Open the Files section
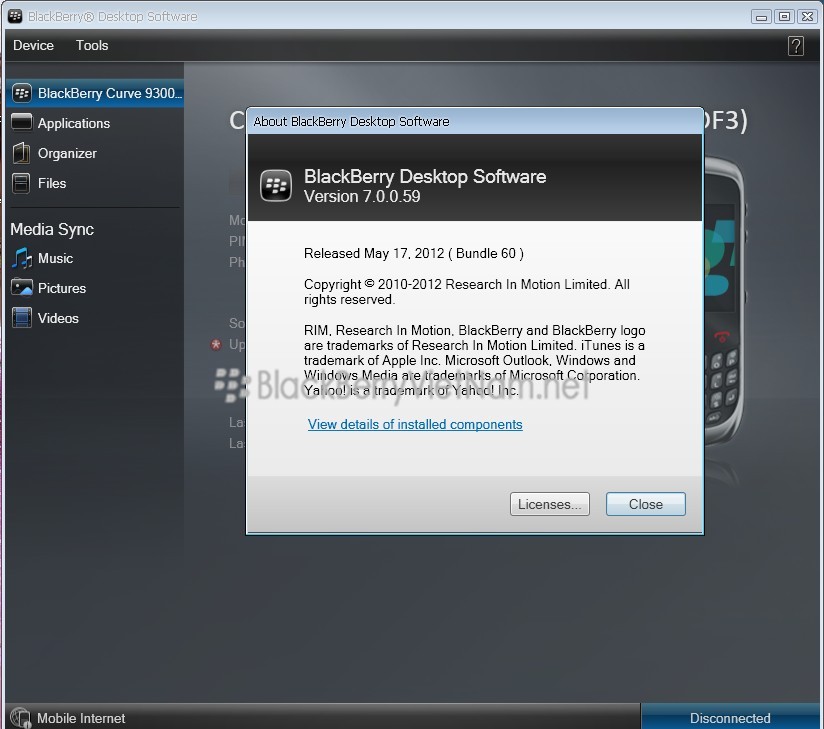This screenshot has height=729, width=824. pyautogui.click(x=52, y=183)
